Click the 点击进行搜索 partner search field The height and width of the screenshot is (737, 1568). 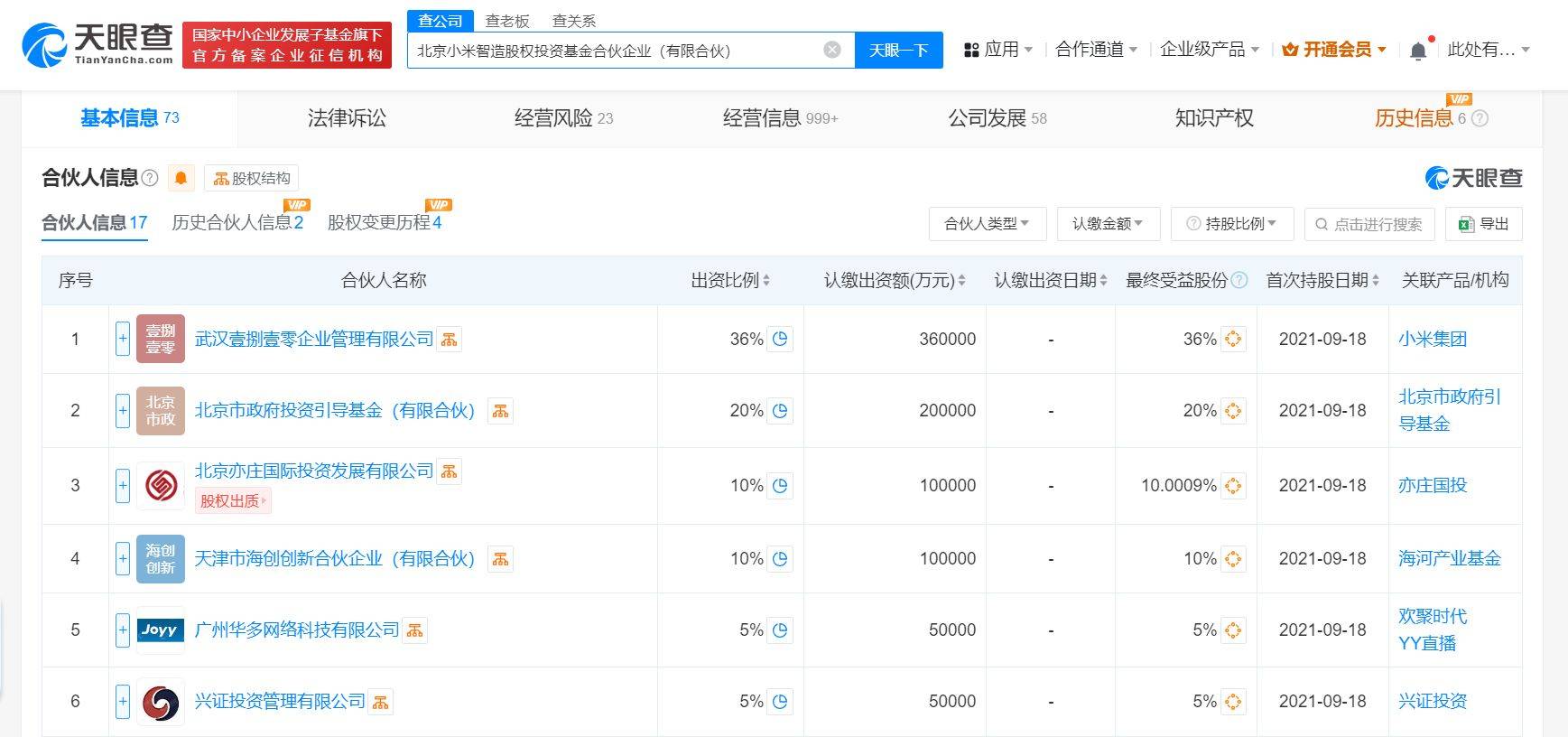[1369, 224]
